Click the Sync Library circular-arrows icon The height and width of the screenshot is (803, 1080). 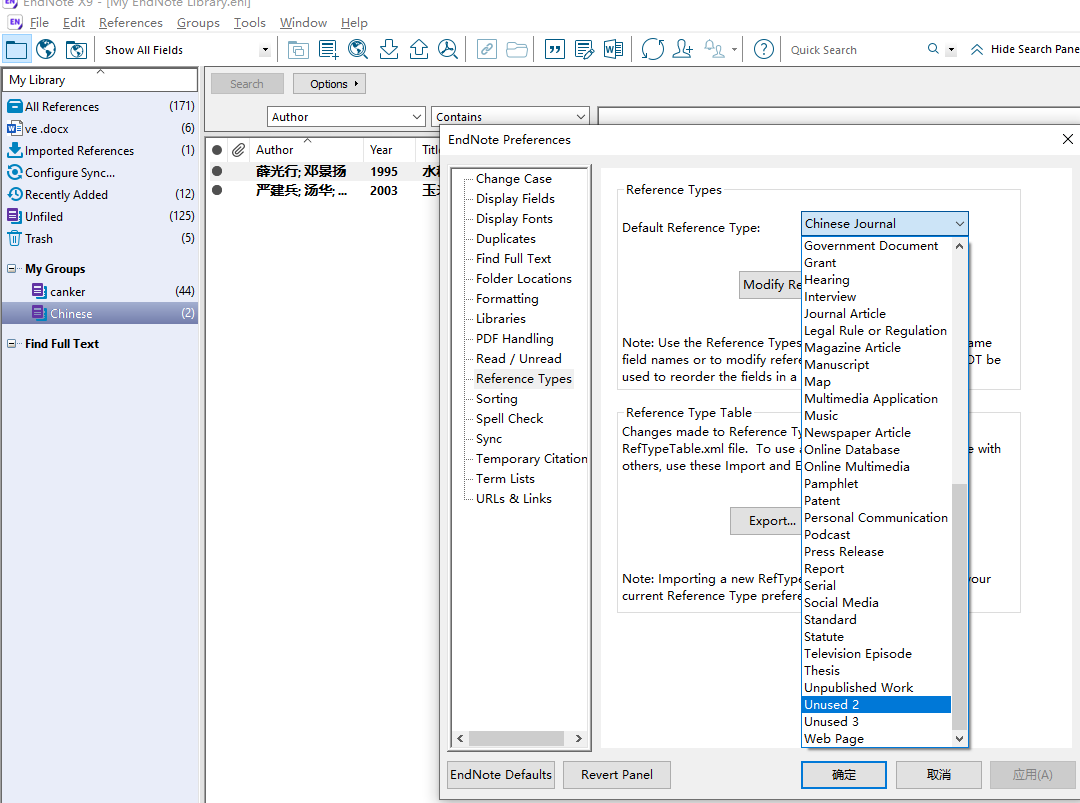click(x=652, y=50)
